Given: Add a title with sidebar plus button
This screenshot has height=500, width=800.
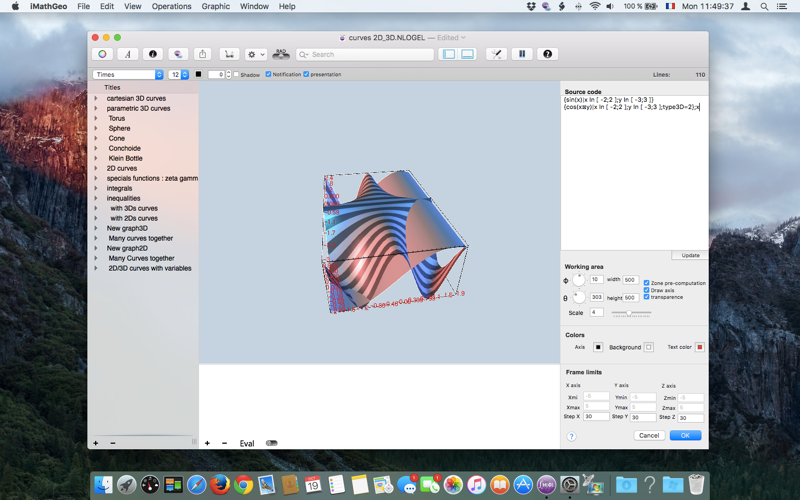Looking at the screenshot, I should pos(95,443).
